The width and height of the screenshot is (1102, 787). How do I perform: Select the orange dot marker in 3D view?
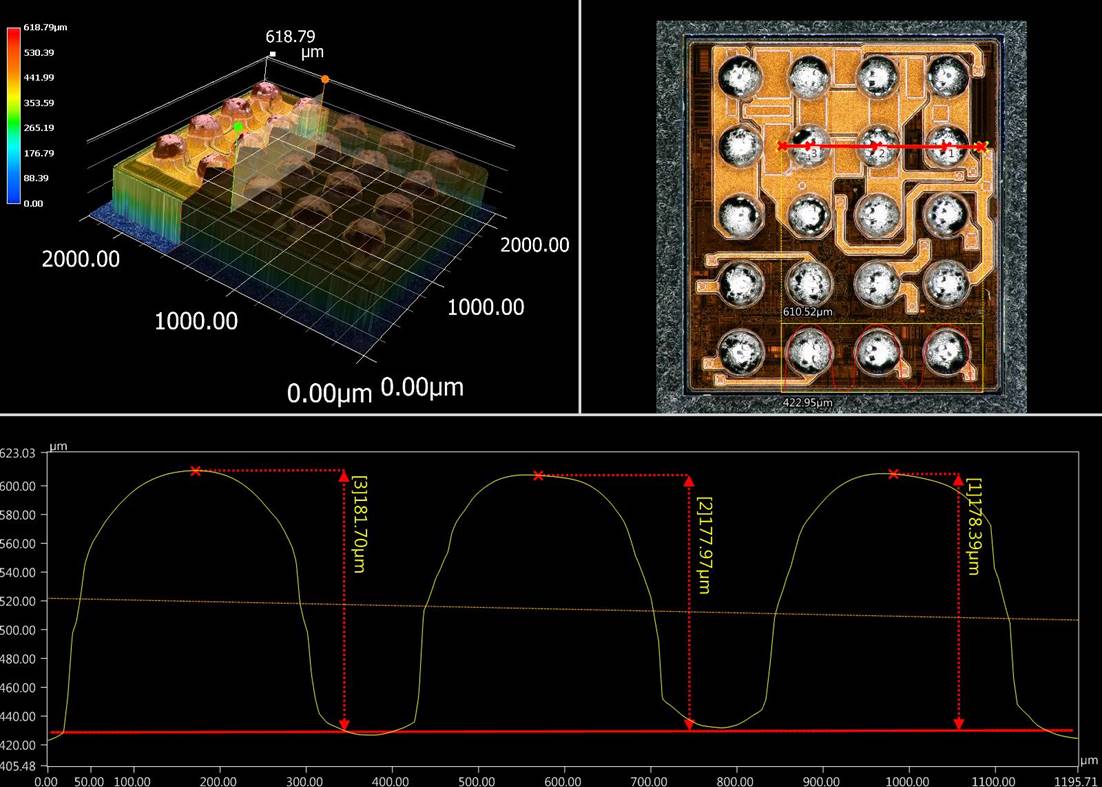pos(324,78)
